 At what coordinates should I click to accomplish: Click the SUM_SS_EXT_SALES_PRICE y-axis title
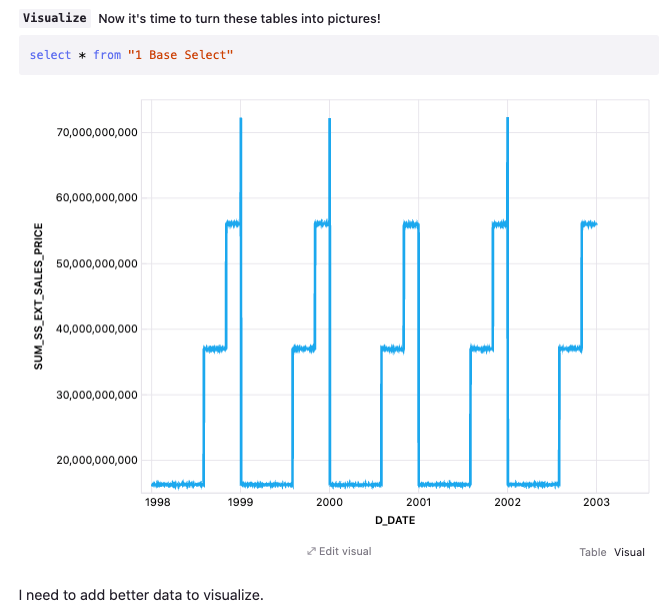point(39,296)
